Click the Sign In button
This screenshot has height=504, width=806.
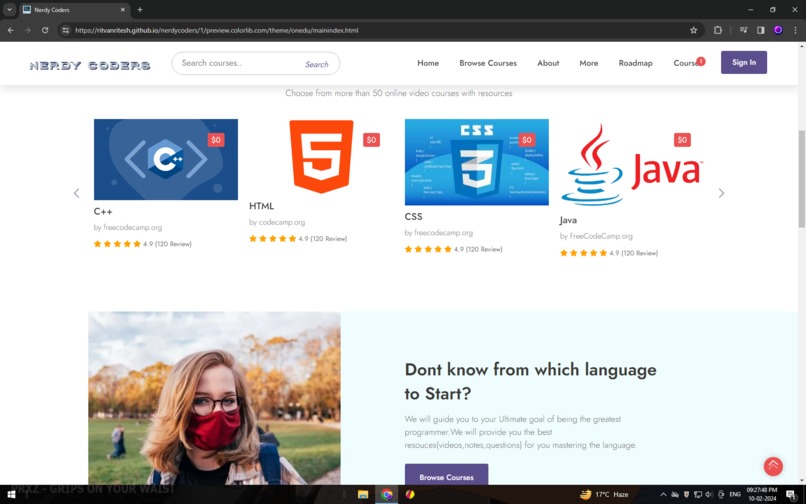(x=743, y=62)
